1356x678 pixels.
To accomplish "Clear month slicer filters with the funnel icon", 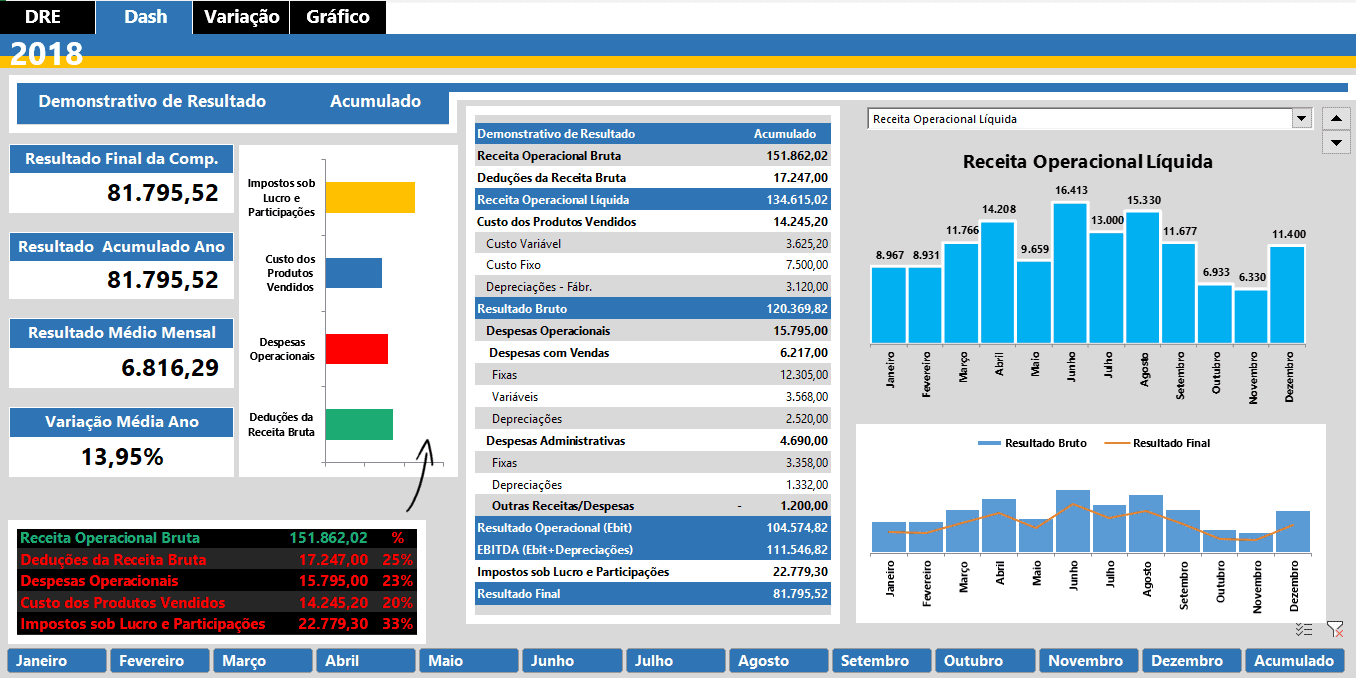I will (x=1335, y=628).
